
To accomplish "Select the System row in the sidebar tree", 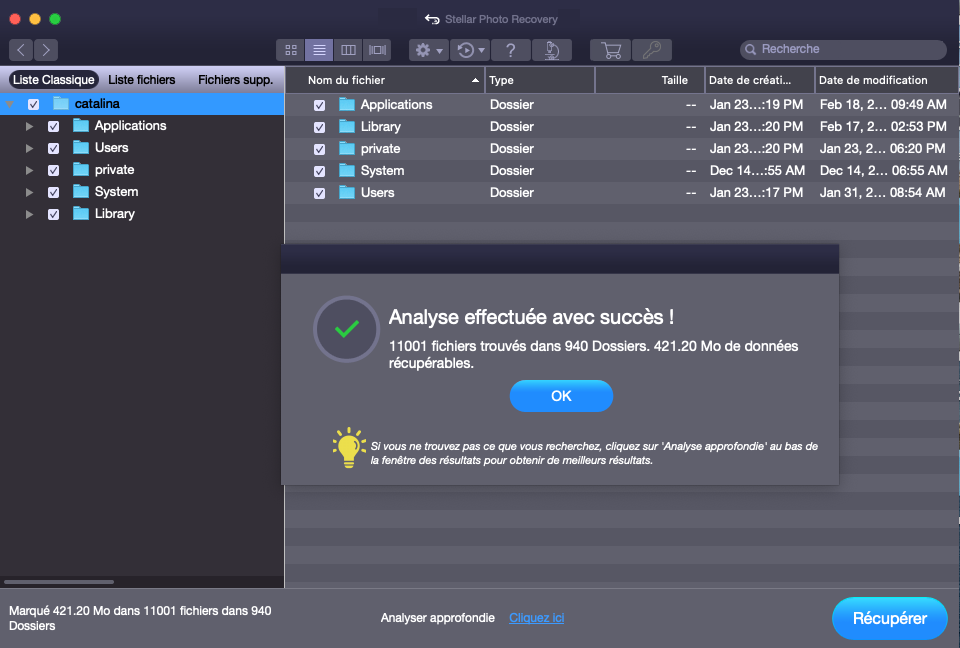I will [x=142, y=192].
